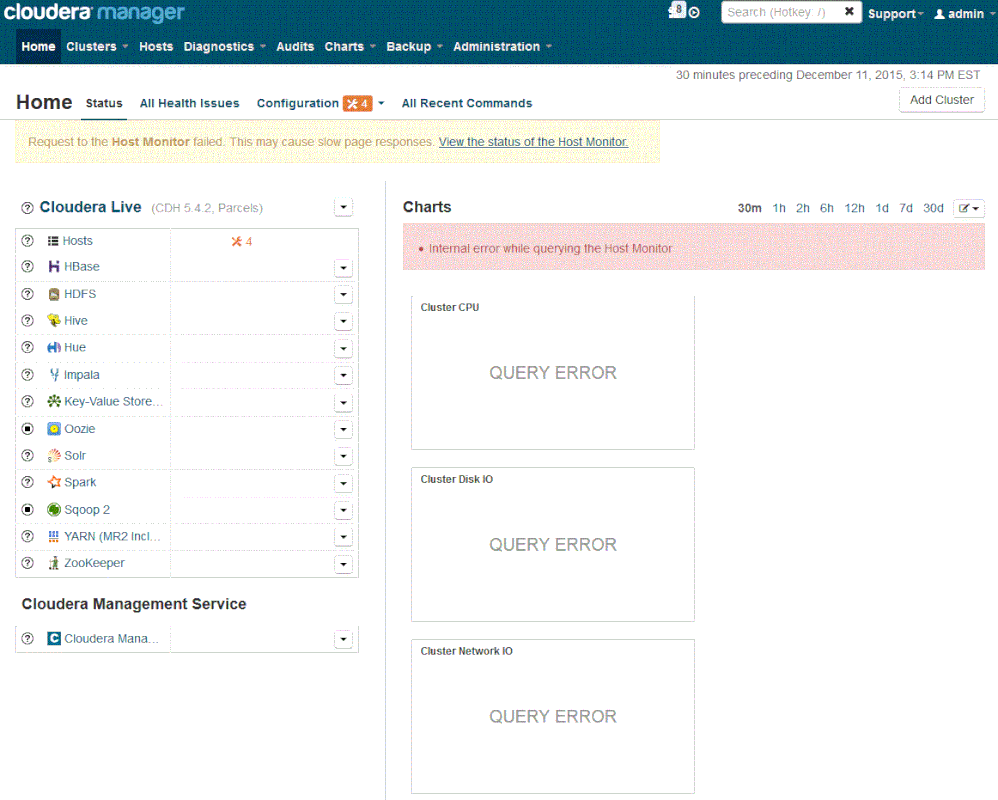Open the Hue actions dropdown
The height and width of the screenshot is (800, 998).
tap(343, 349)
